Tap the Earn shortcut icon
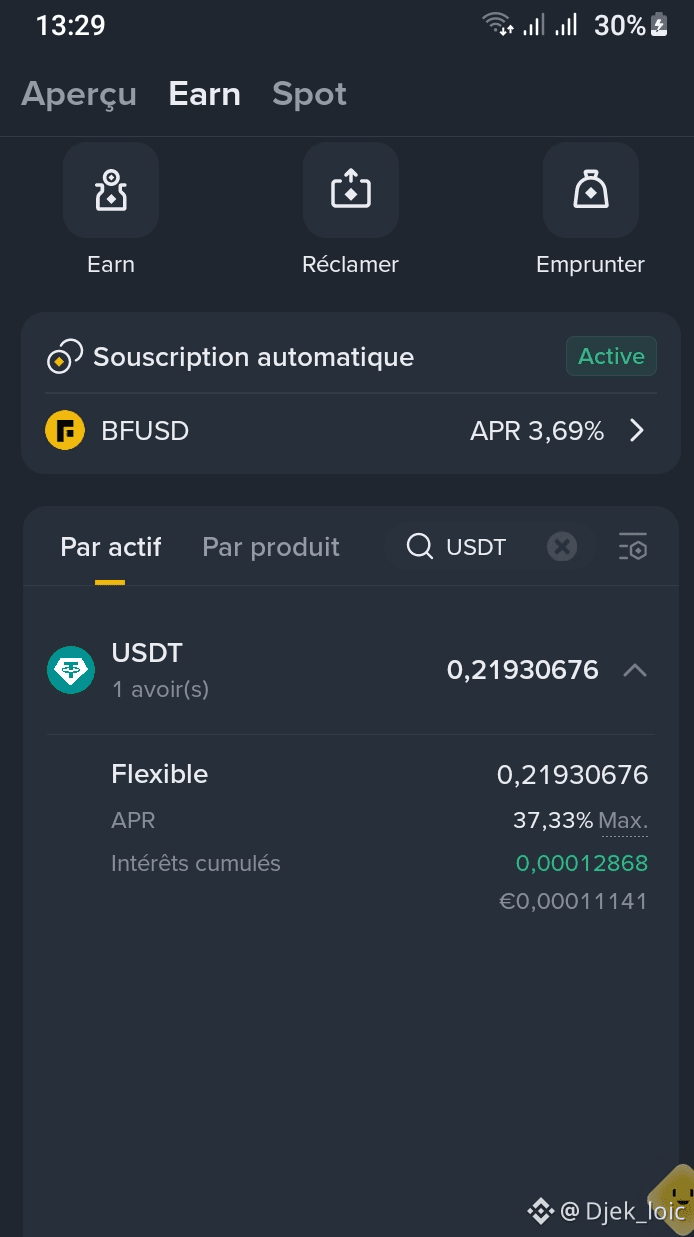694x1237 pixels. tap(111, 190)
